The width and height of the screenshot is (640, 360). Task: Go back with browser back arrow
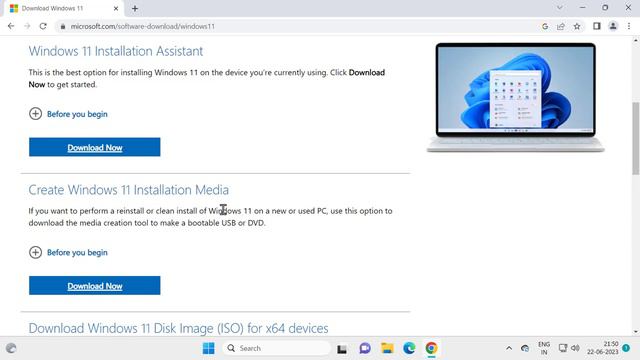11,26
